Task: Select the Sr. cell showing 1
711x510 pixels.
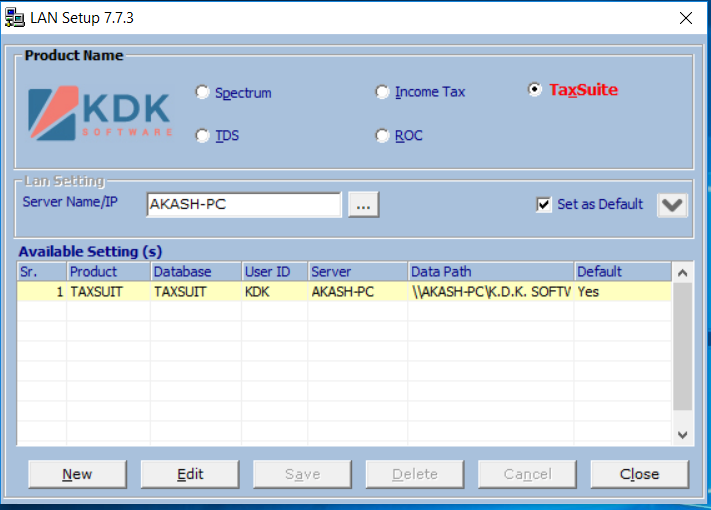Action: tap(42, 291)
